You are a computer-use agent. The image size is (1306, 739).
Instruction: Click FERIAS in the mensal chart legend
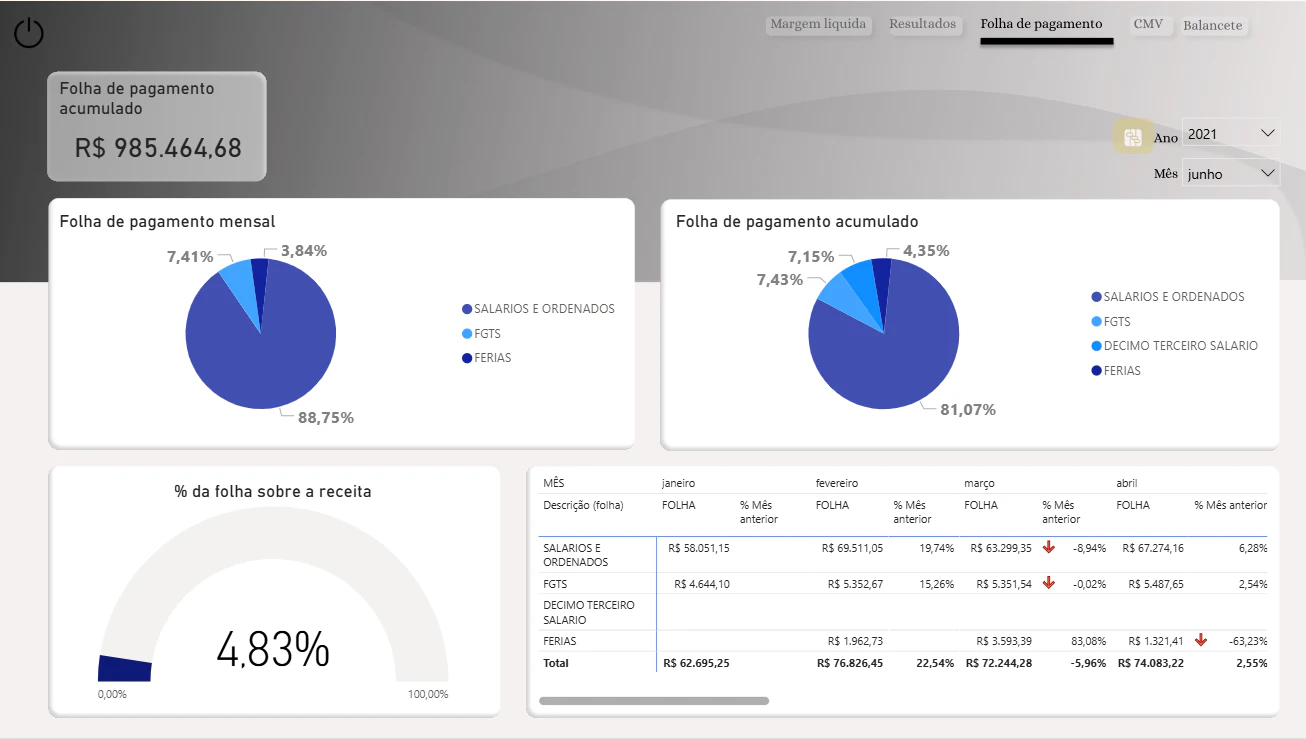486,358
